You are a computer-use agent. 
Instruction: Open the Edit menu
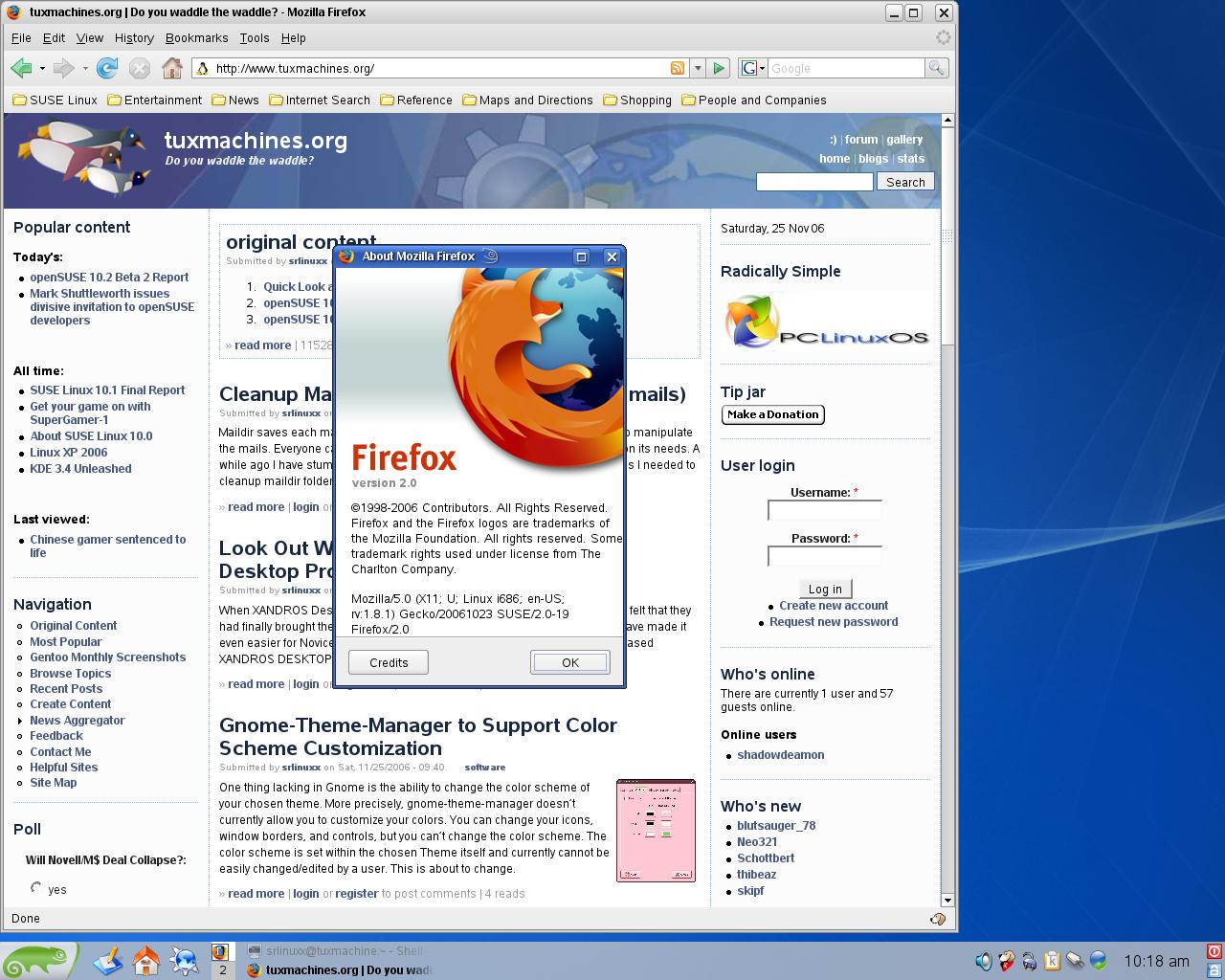click(x=54, y=38)
